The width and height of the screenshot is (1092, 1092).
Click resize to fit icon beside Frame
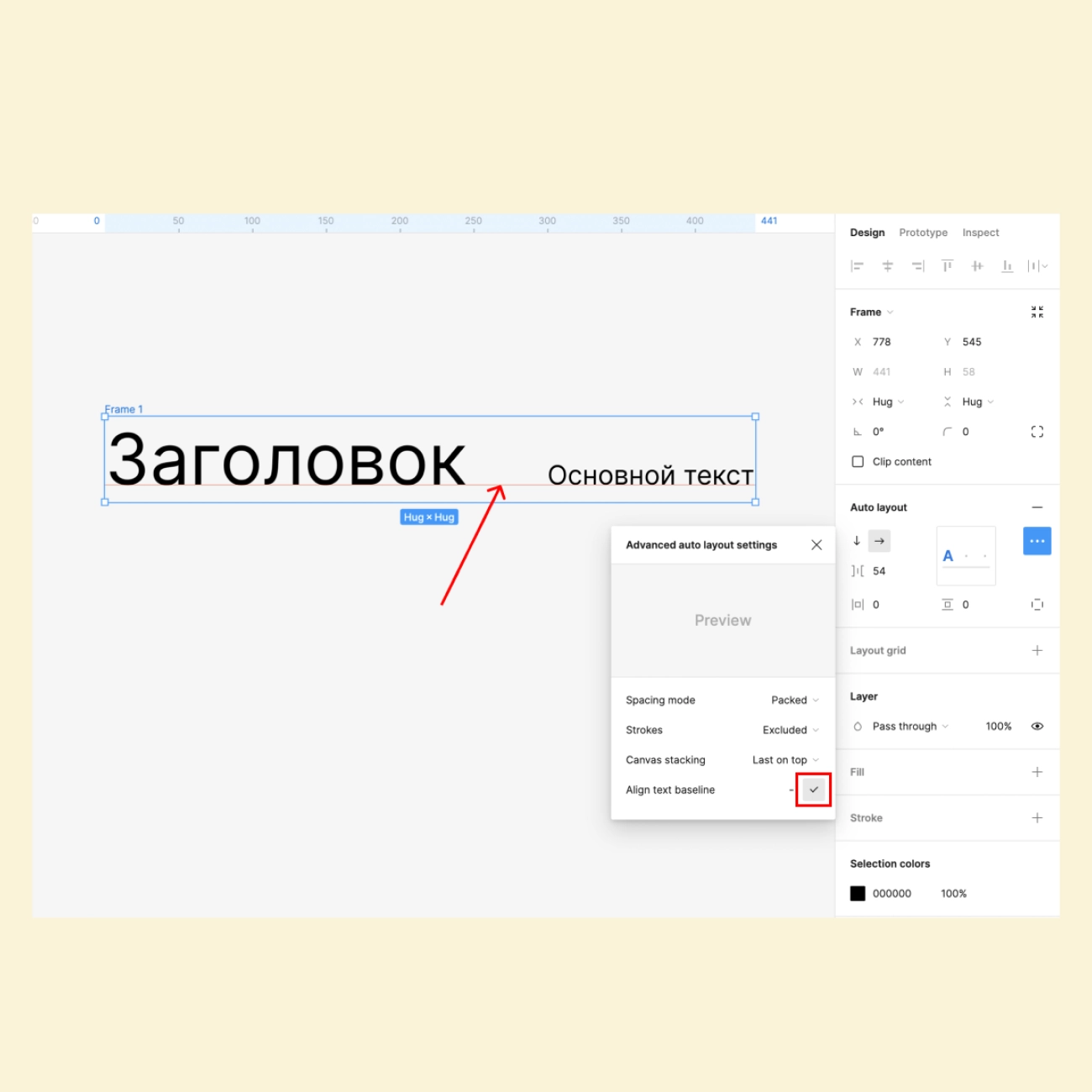point(1037,312)
